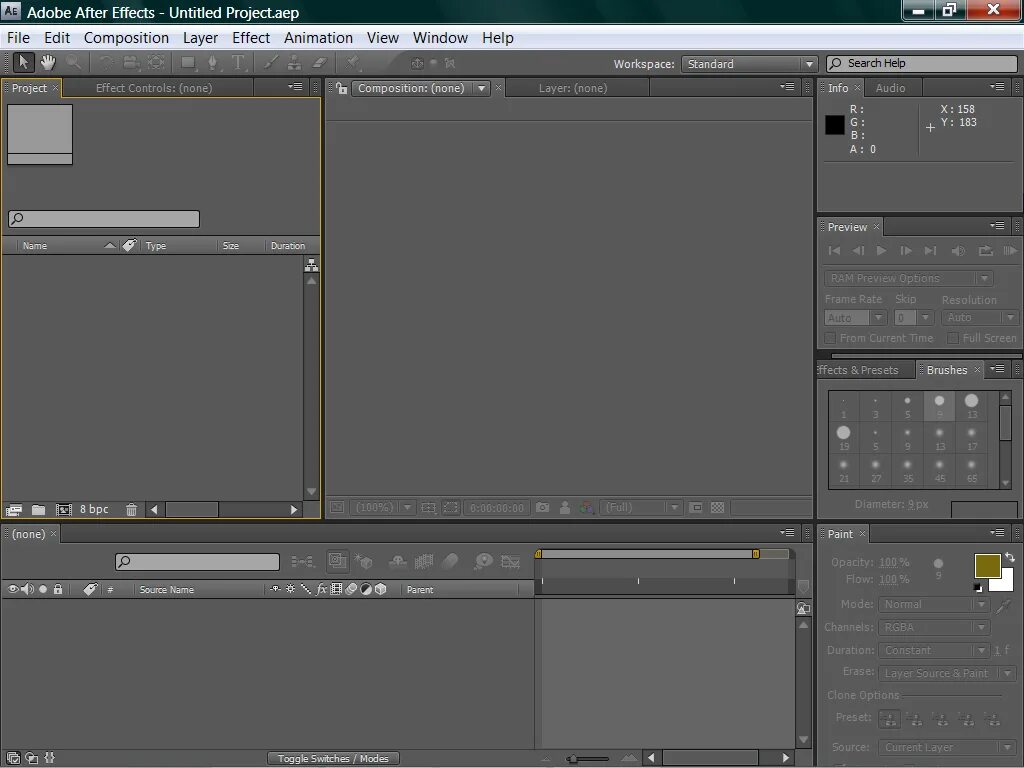Toggle the composition viewer lock icon

point(341,88)
